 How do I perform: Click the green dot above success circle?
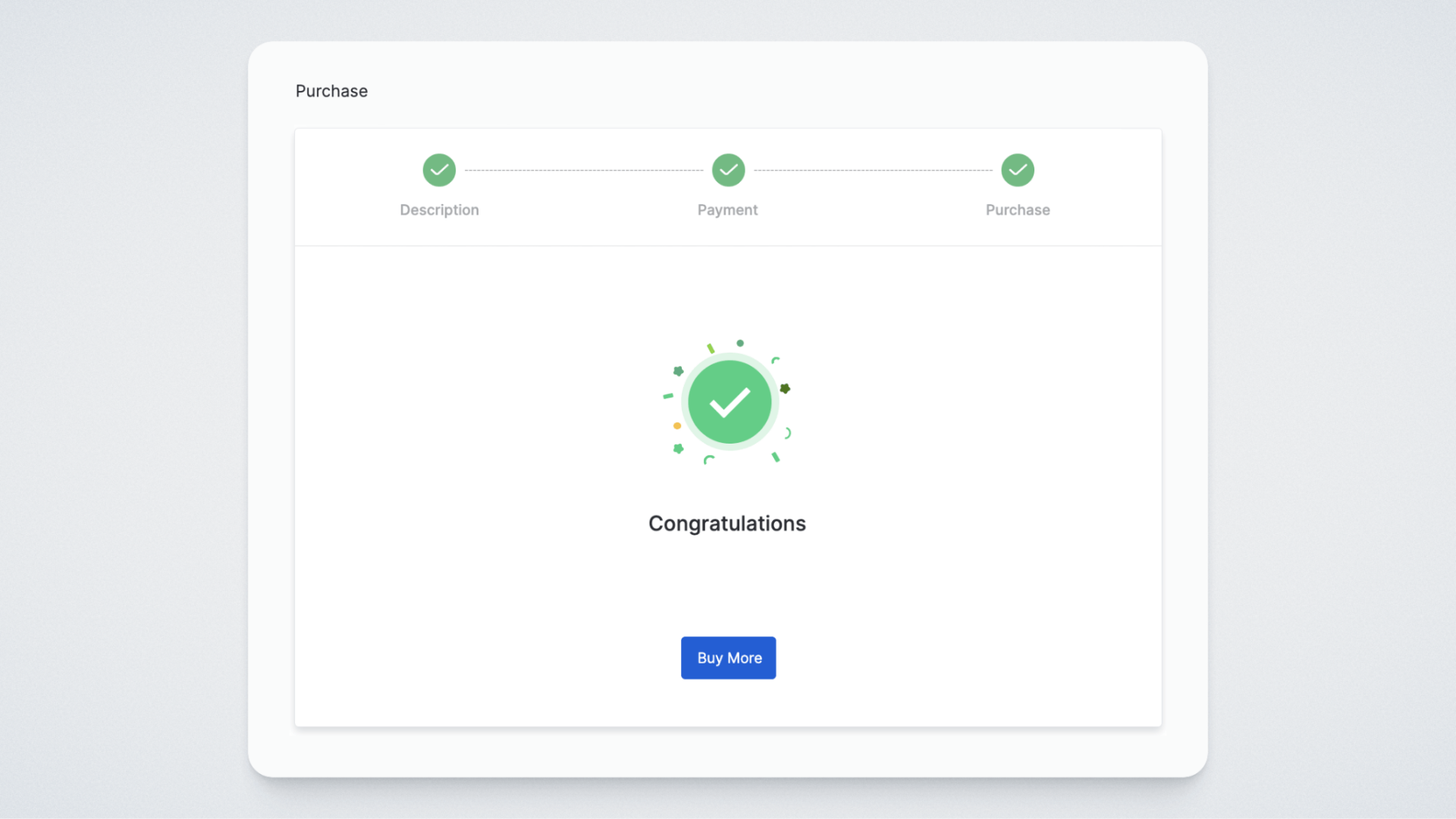[x=740, y=344]
